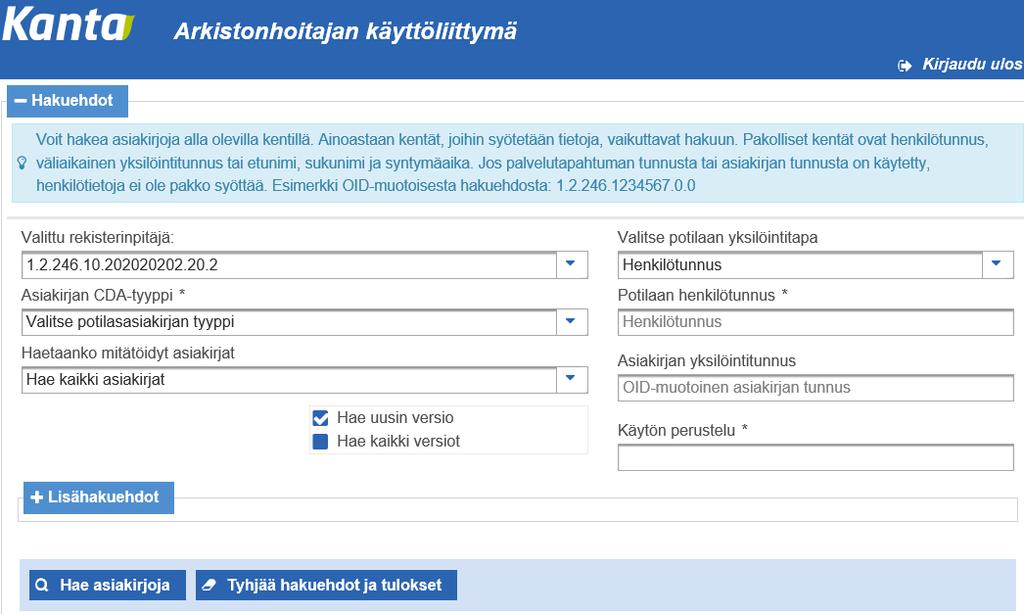Open the Haetaanko mitätöidyt asiakirjat dropdown arrow

(x=571, y=379)
